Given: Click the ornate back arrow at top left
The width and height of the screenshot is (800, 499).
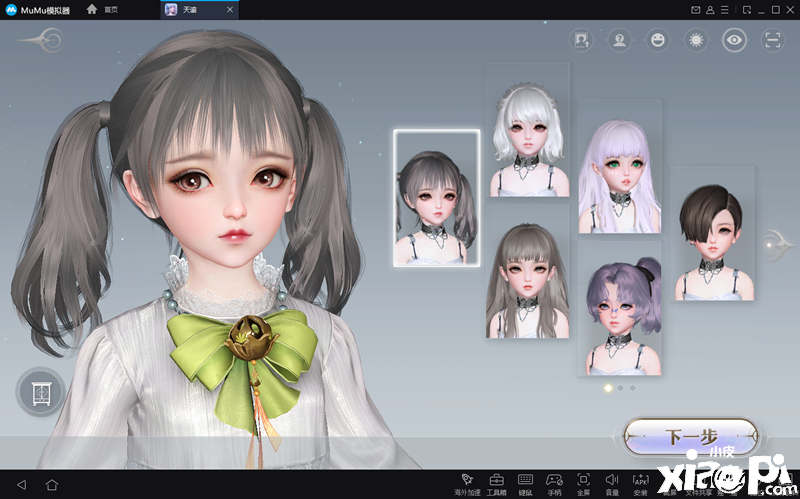Looking at the screenshot, I should click(x=42, y=40).
